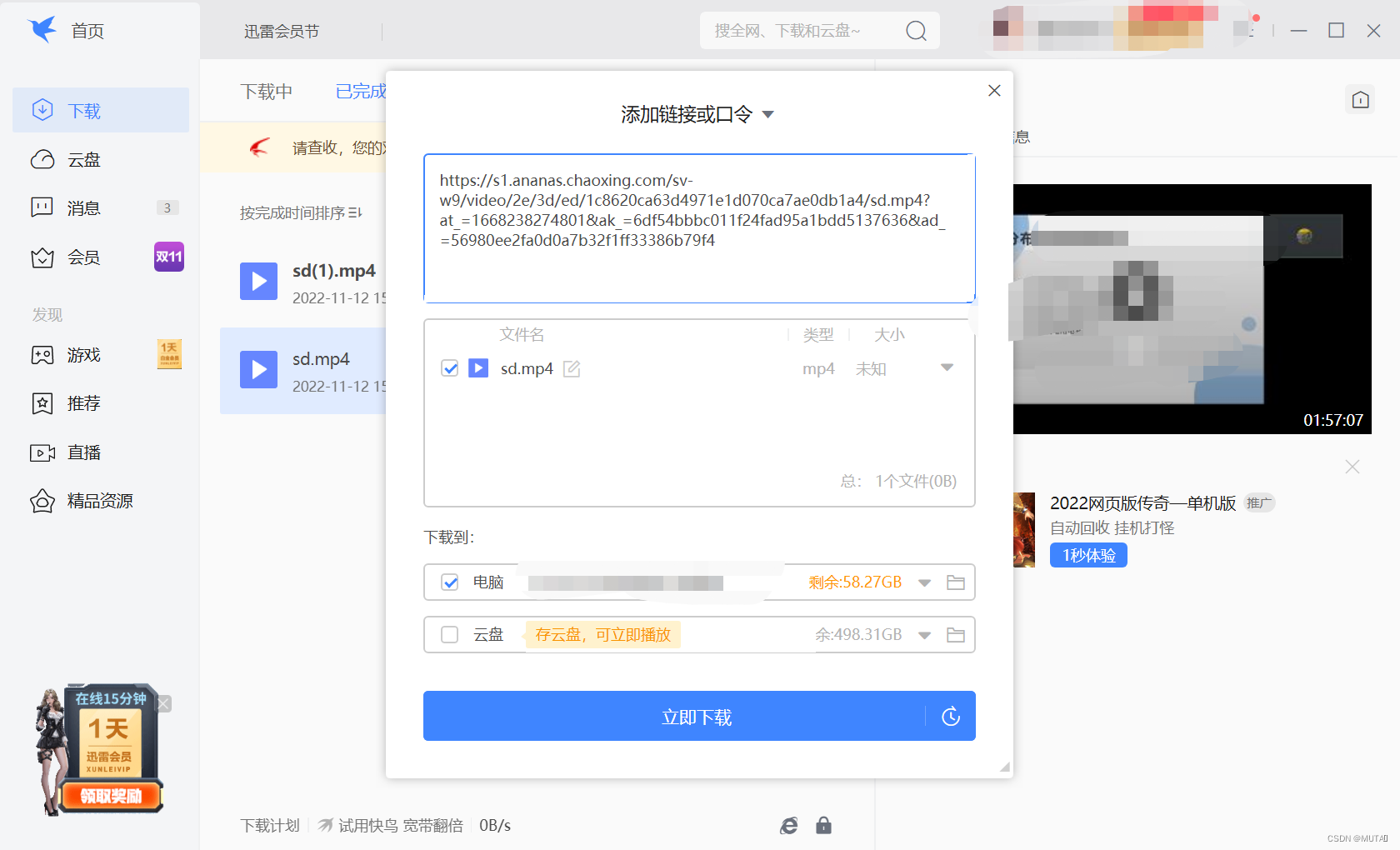
Task: Click the 传奇 game ad thumbnail
Action: point(1023,530)
